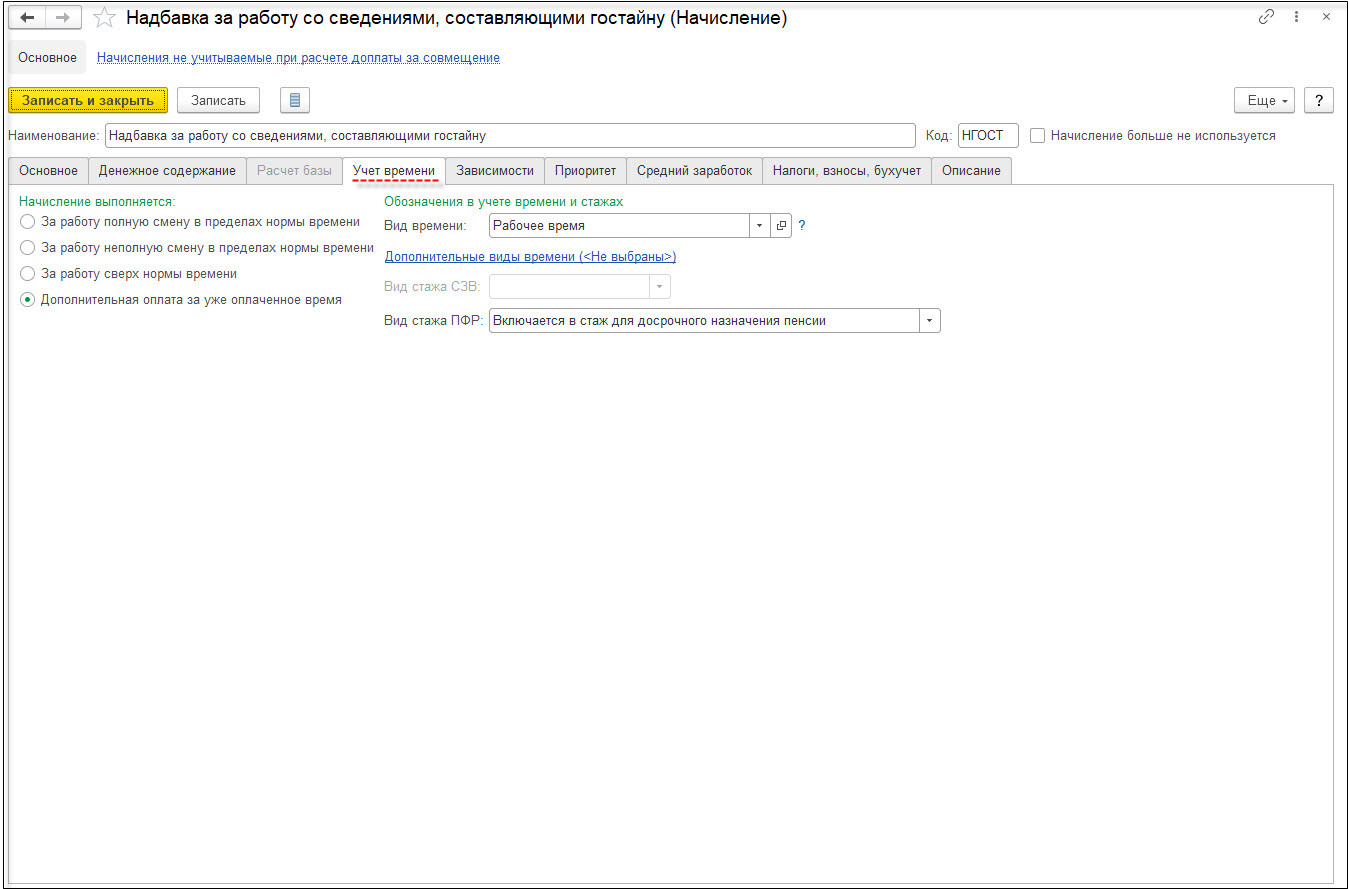Click the Вид стажа ПФР field
1348x889 pixels.
point(704,321)
